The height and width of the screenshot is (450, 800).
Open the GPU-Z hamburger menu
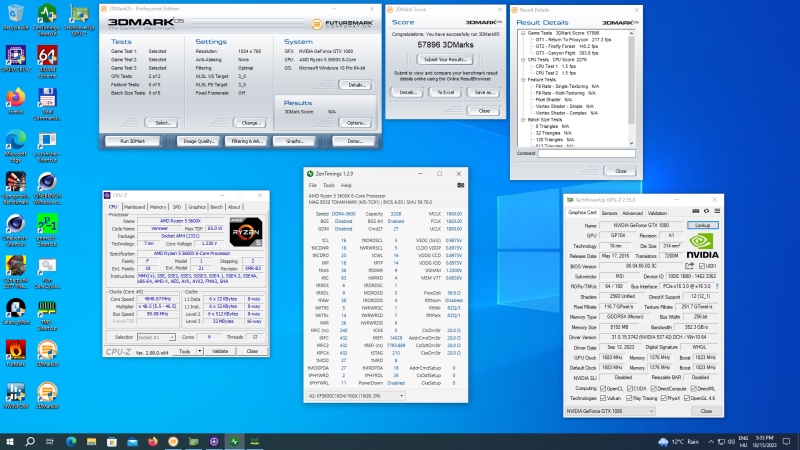point(717,211)
